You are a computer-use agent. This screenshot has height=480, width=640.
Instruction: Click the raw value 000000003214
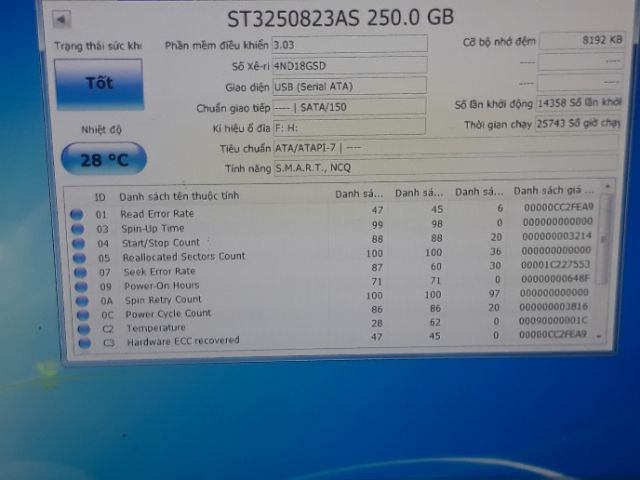(x=557, y=236)
